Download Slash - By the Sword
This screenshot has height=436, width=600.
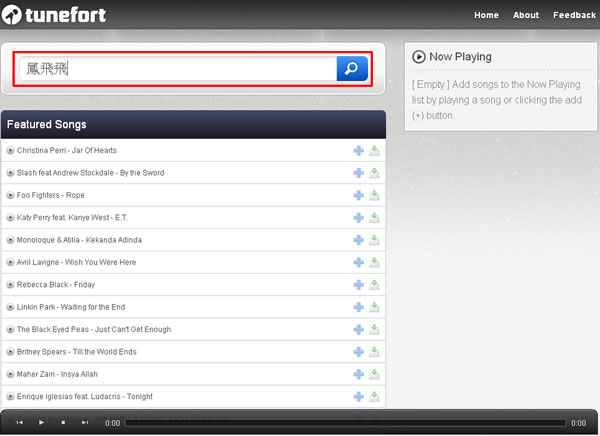click(x=374, y=173)
